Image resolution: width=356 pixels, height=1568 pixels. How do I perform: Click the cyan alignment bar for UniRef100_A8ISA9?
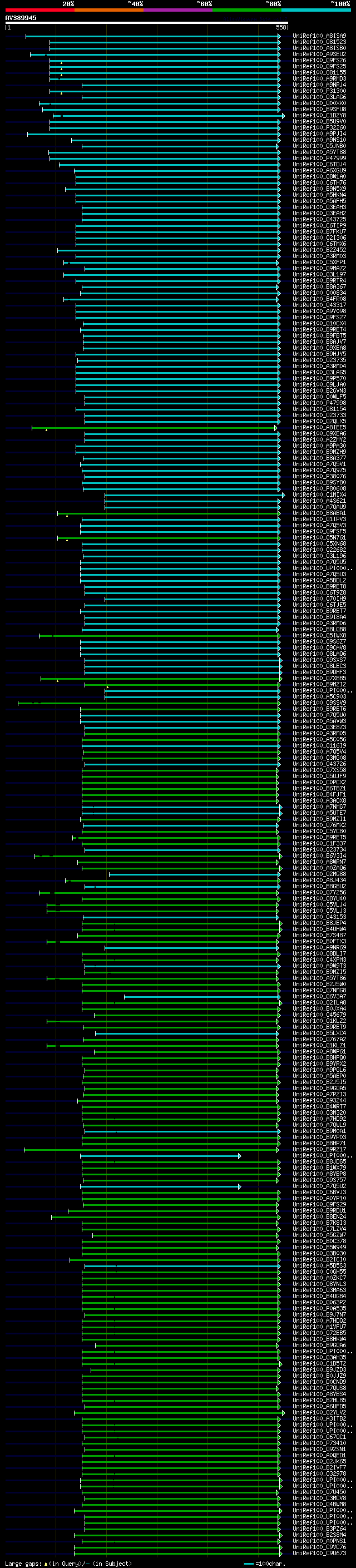[x=153, y=36]
